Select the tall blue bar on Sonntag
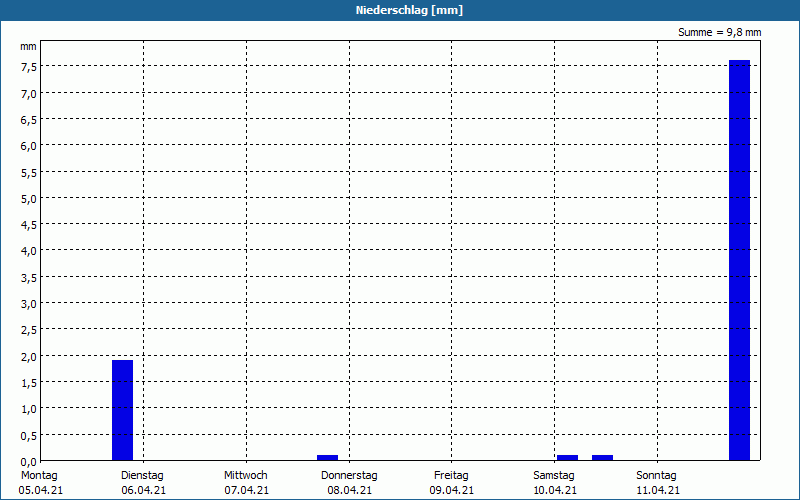800x500 pixels. (x=739, y=260)
